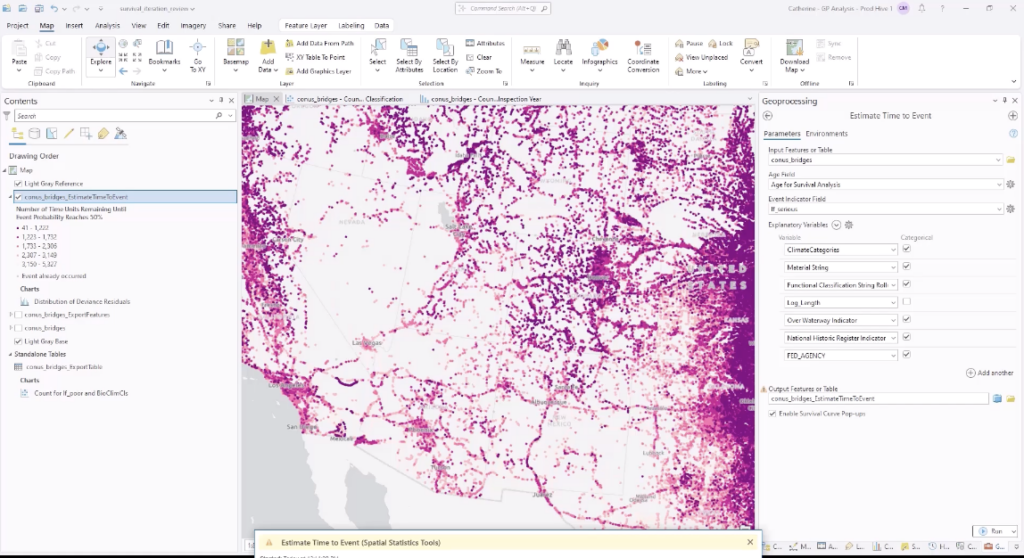
Task: Open the Project tab
Action: [x=17, y=25]
